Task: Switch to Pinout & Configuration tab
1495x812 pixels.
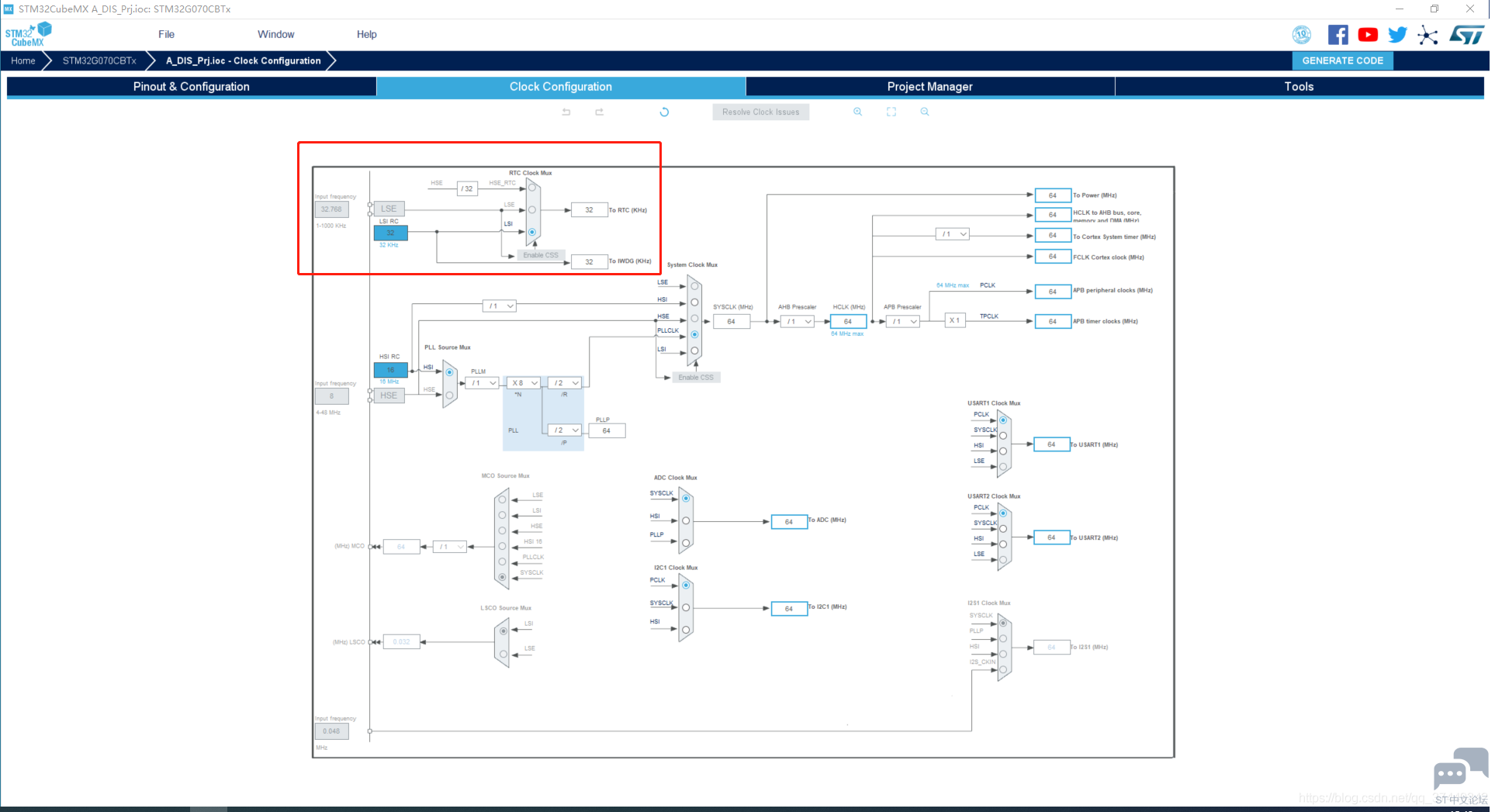Action: click(192, 87)
